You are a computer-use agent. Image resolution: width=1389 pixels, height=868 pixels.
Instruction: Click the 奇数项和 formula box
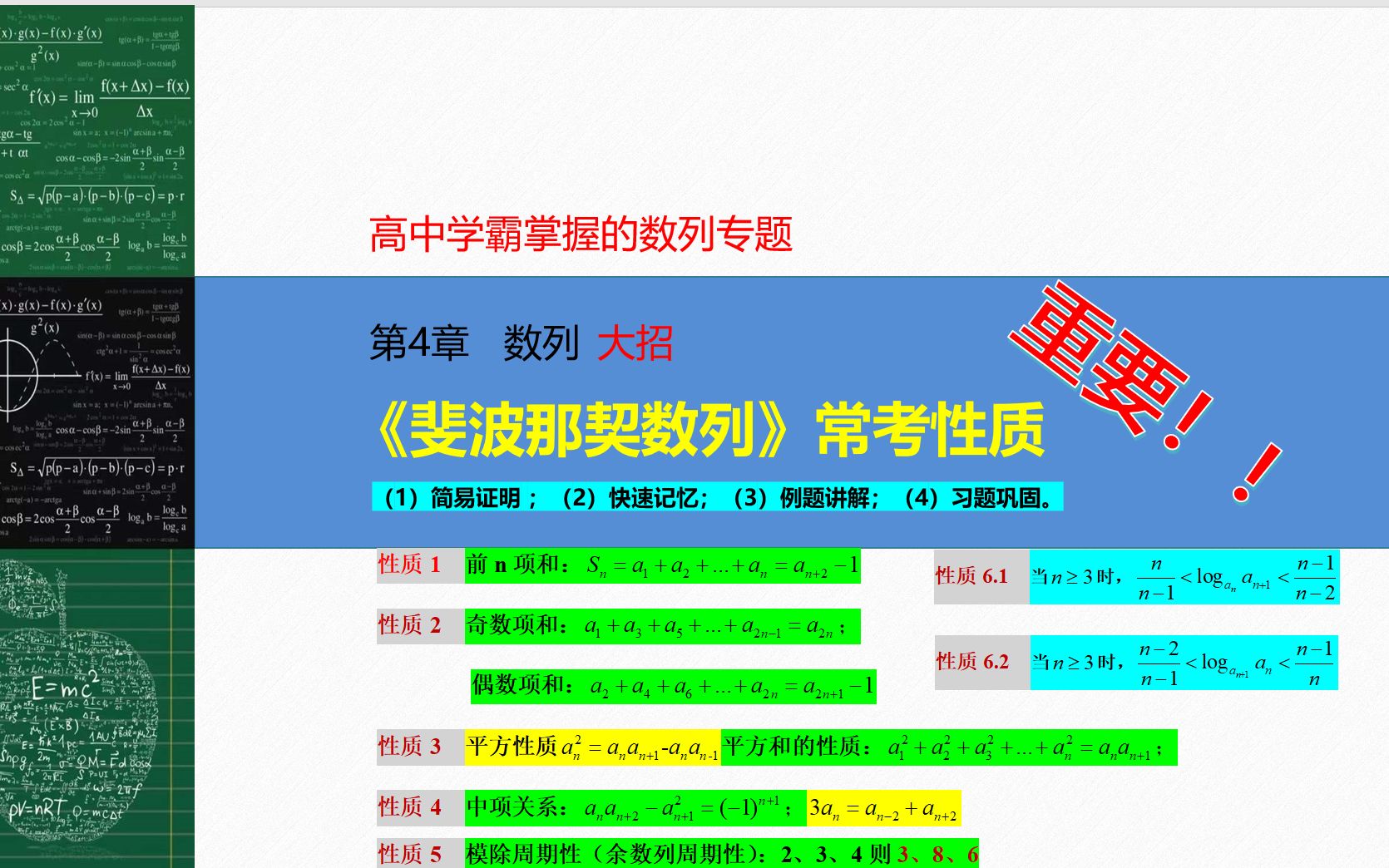[x=662, y=626]
